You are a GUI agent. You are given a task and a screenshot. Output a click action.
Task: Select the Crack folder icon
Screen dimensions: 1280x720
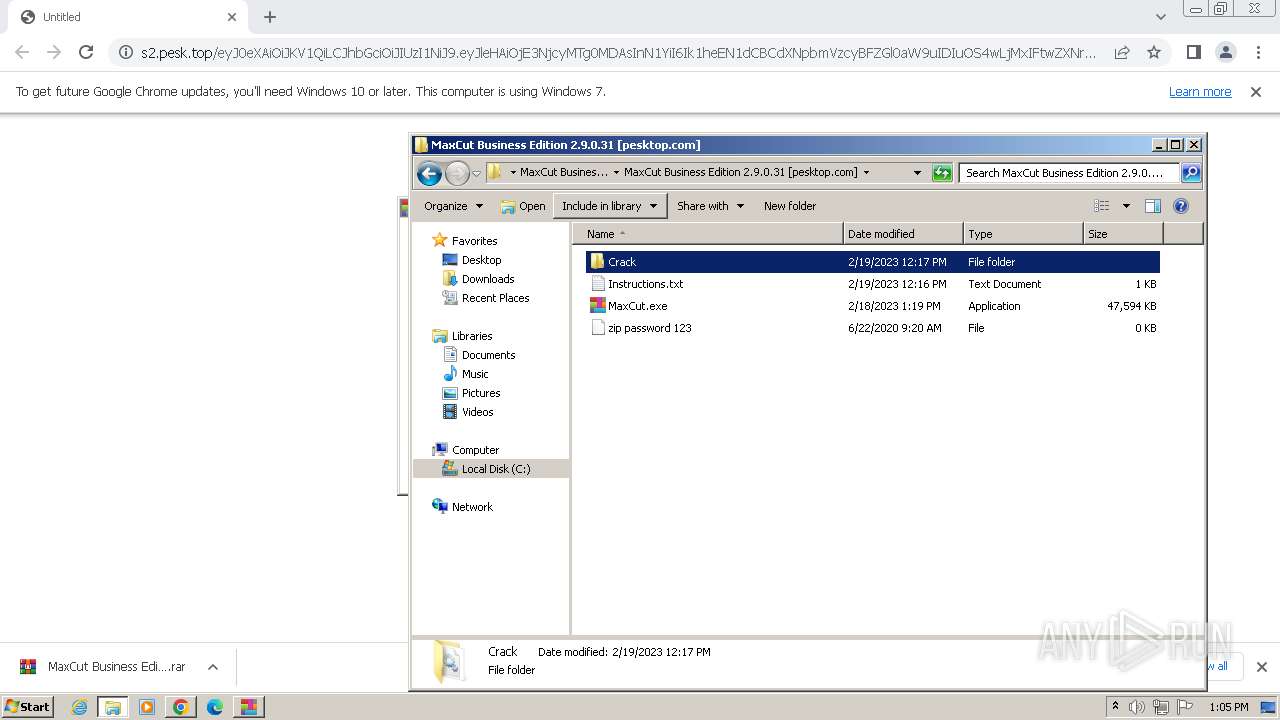[x=598, y=262]
